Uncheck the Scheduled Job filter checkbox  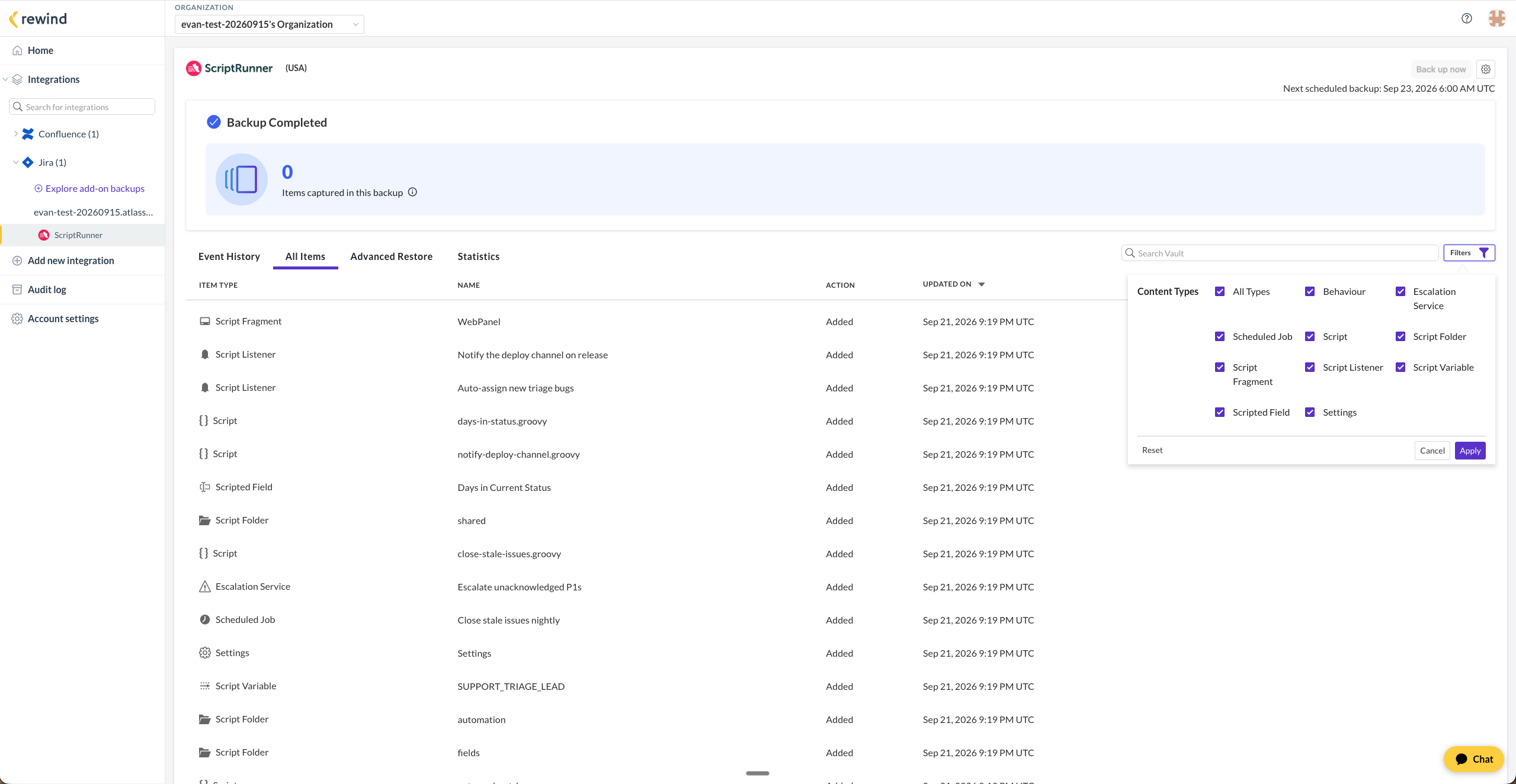coord(1219,336)
